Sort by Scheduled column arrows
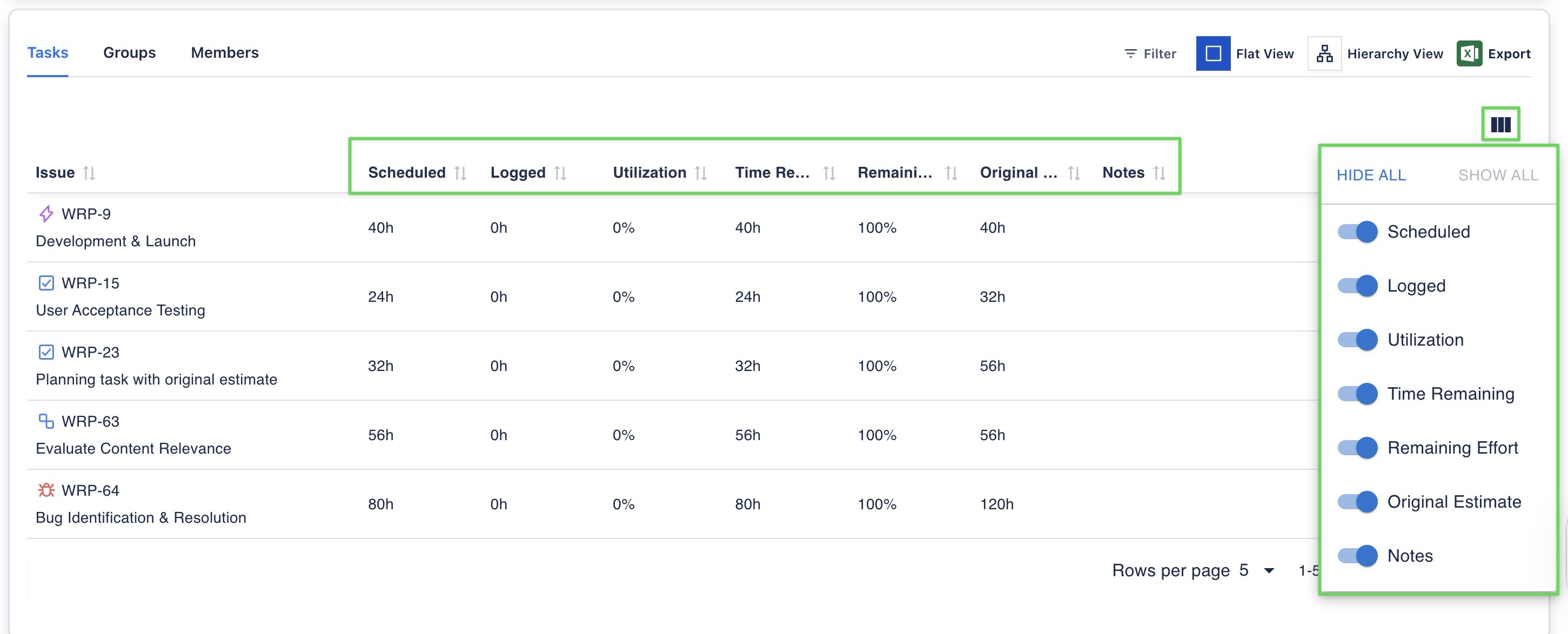 coord(460,173)
